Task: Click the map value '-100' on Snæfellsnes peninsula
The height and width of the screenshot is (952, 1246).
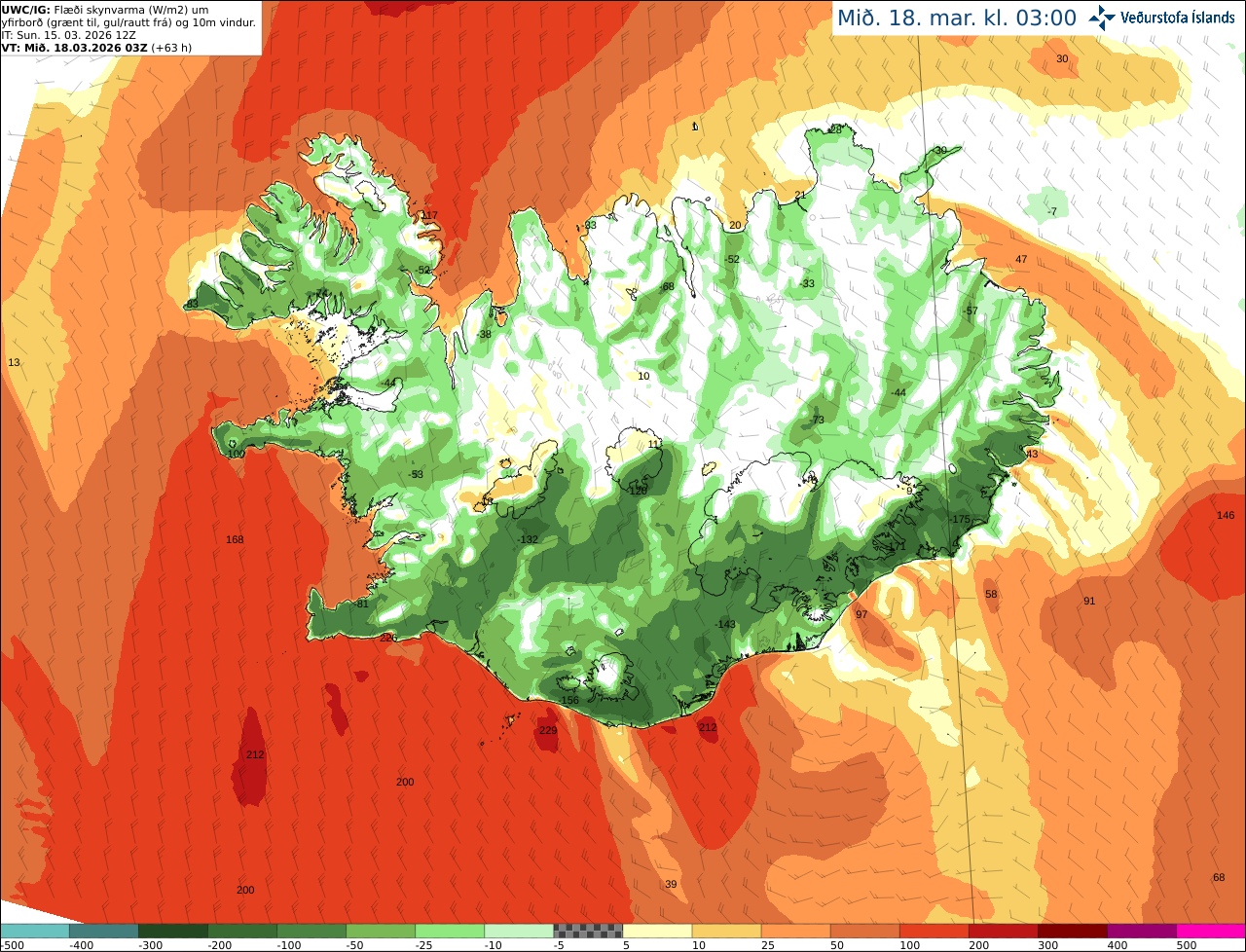Action: (235, 454)
